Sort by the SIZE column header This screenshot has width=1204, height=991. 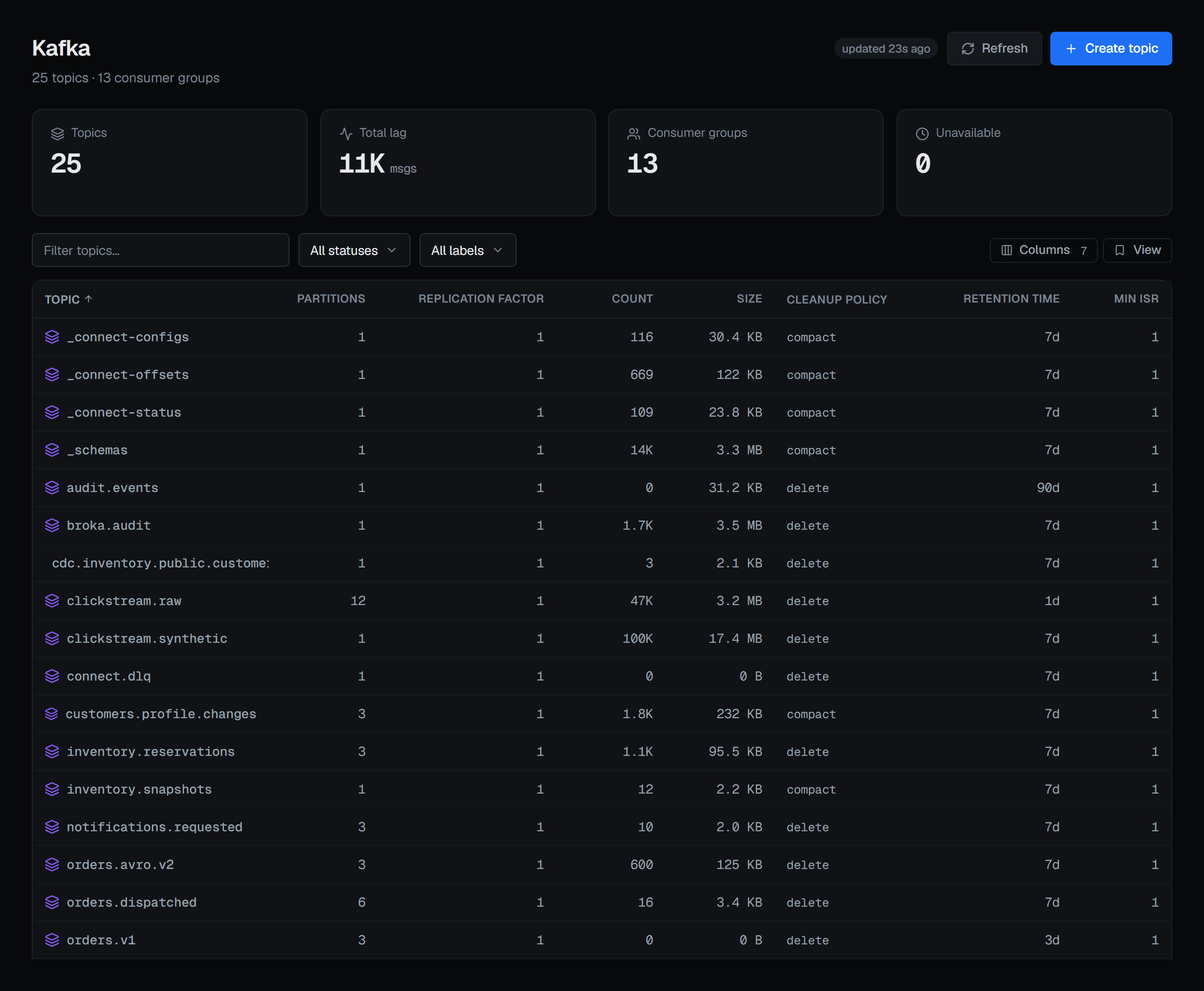pos(749,299)
